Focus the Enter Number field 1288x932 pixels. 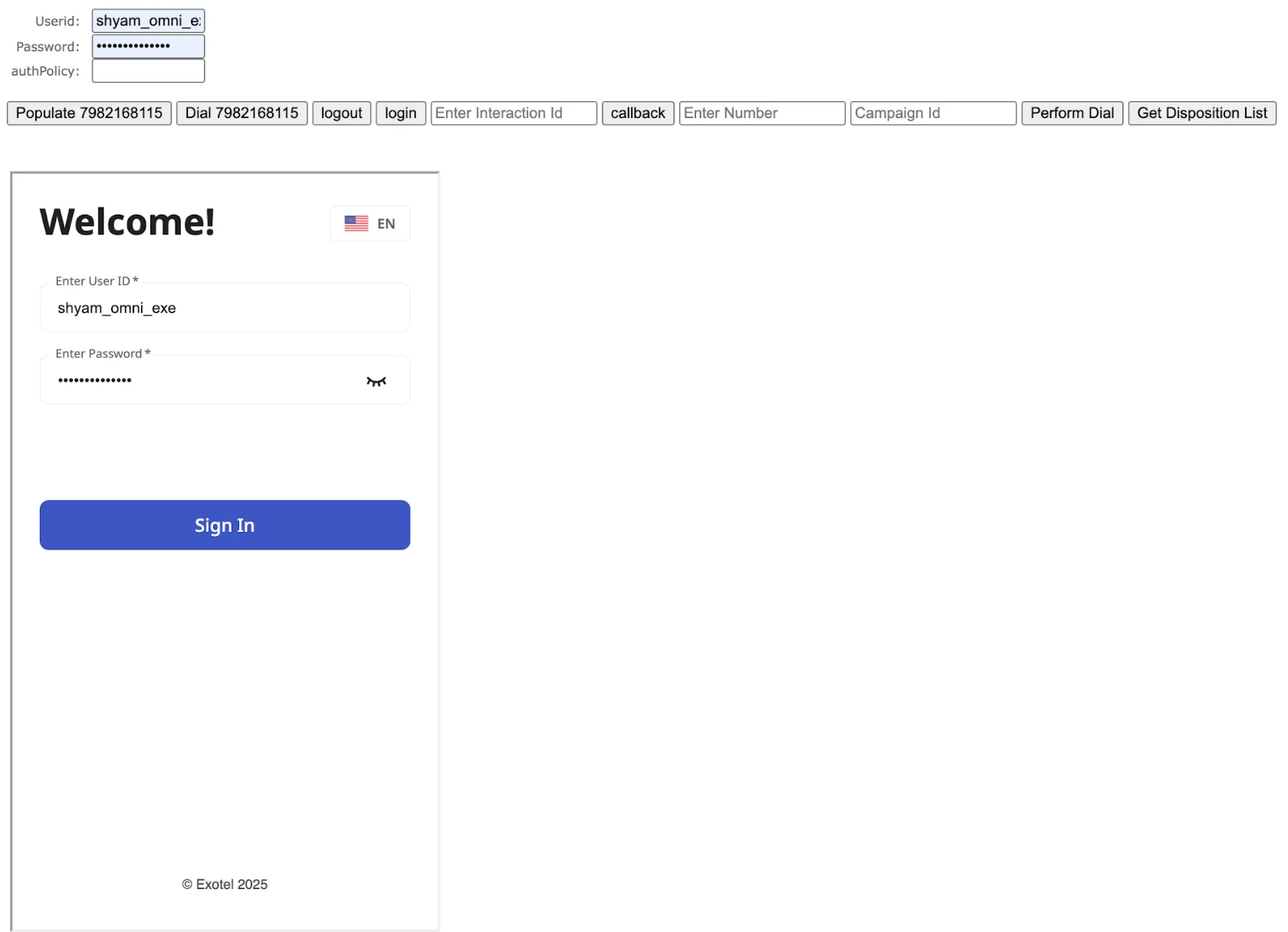tap(762, 113)
